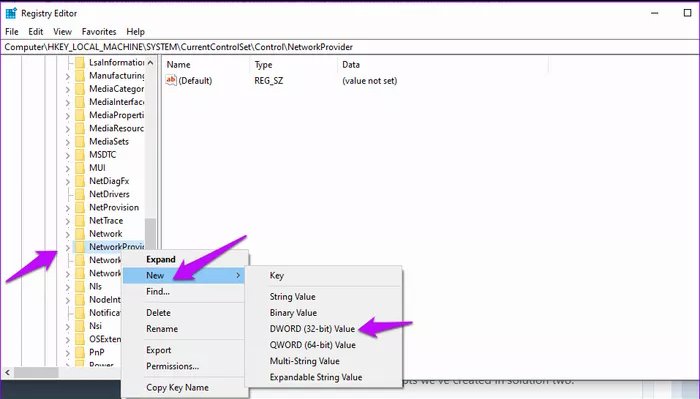Choose Permissions... in the context menu
The image size is (700, 399).
[184, 366]
